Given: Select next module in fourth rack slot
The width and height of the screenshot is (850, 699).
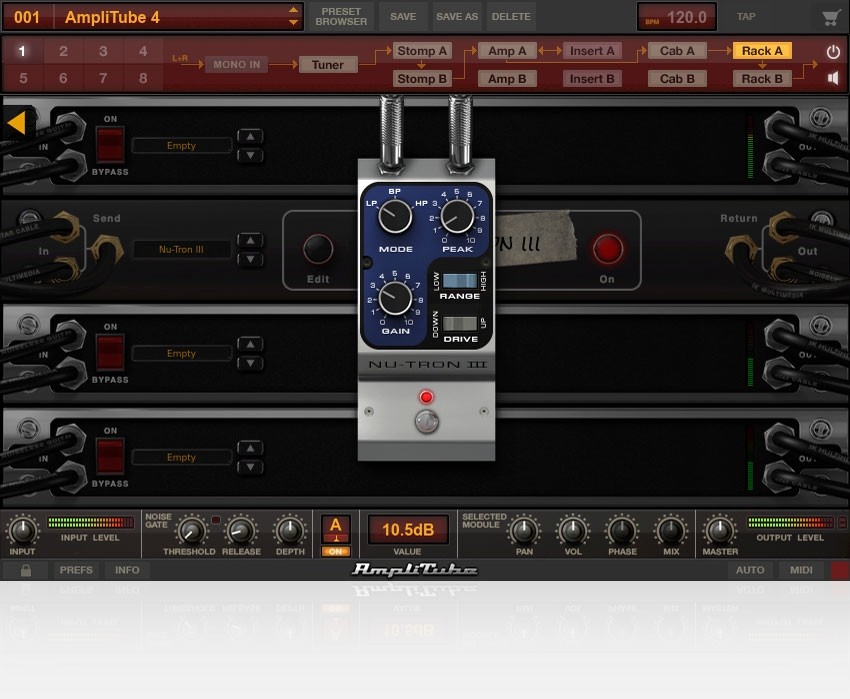Looking at the screenshot, I should click(250, 467).
